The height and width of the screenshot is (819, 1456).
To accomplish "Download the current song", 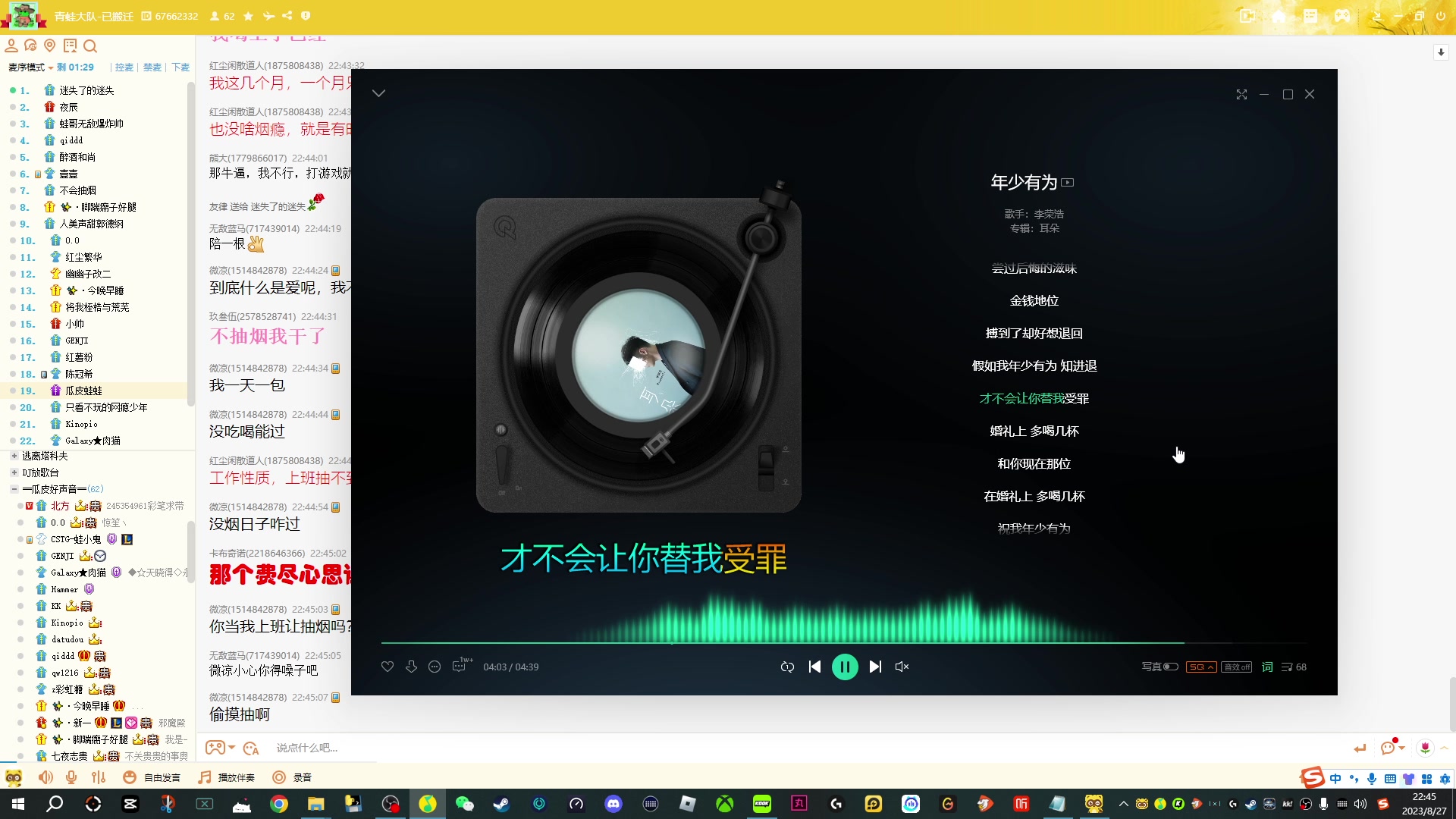I will click(x=411, y=667).
